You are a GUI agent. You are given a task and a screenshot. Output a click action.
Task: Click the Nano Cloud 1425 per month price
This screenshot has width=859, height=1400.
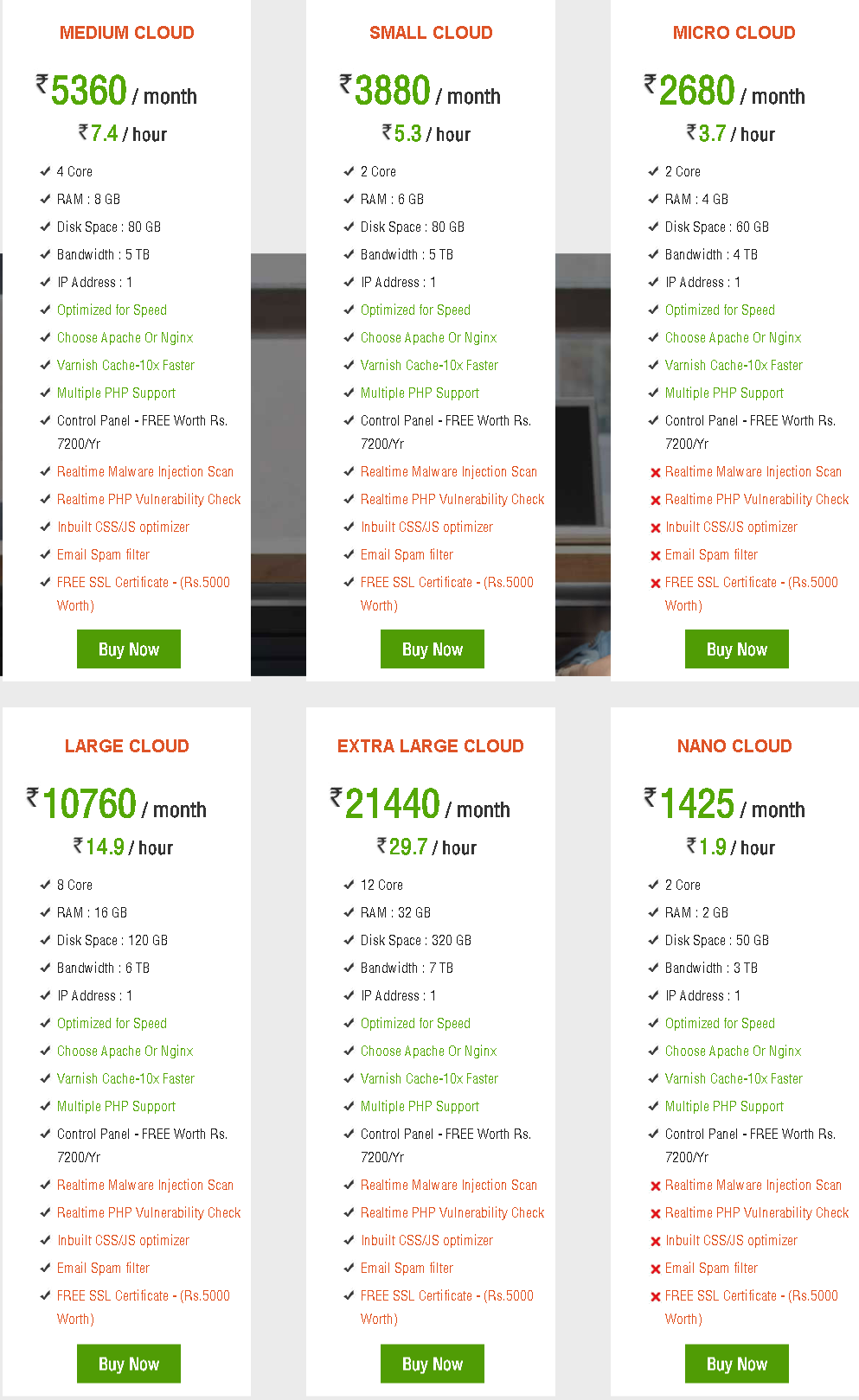point(724,804)
